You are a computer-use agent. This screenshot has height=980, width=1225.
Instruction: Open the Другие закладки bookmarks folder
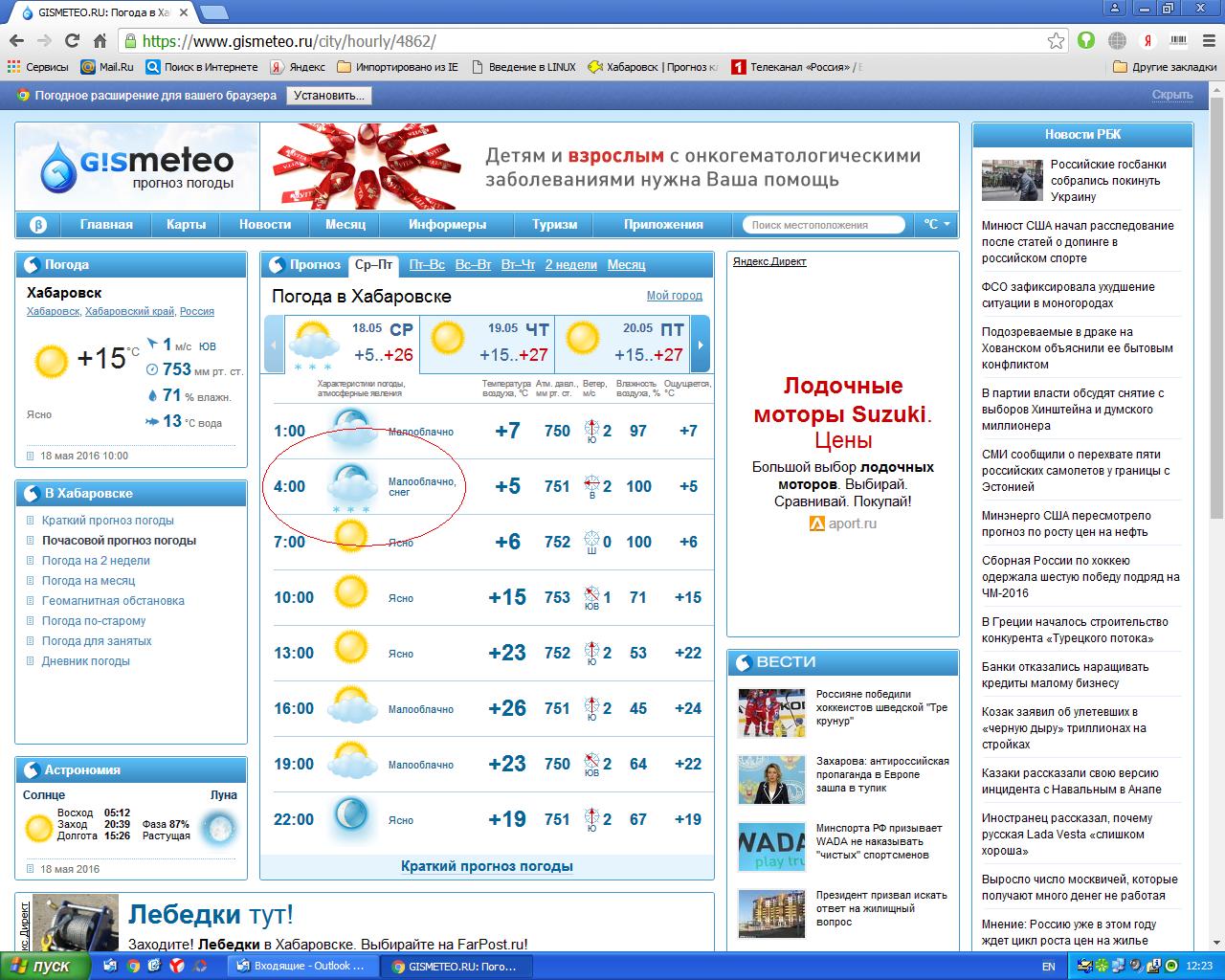[1165, 67]
